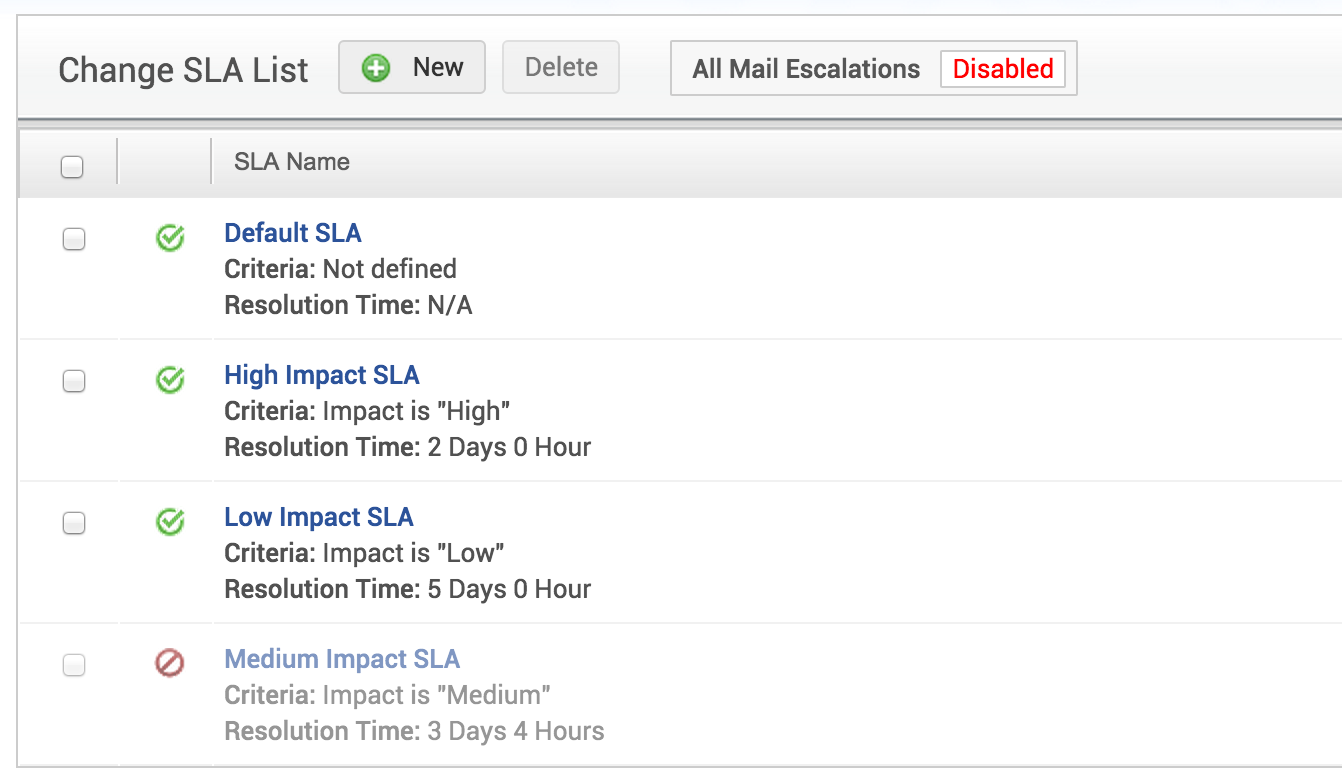Image resolution: width=1342 pixels, height=776 pixels.
Task: Tick the select-all checkbox in table header
Action: click(72, 167)
